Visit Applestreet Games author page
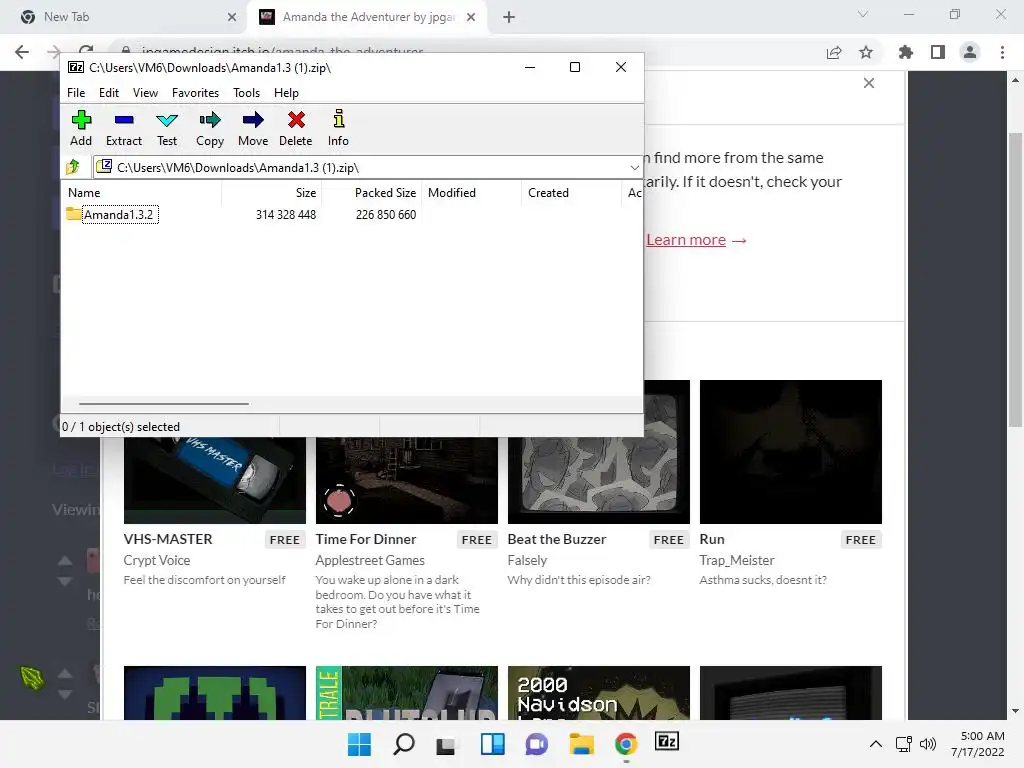This screenshot has width=1024, height=768. (x=370, y=560)
